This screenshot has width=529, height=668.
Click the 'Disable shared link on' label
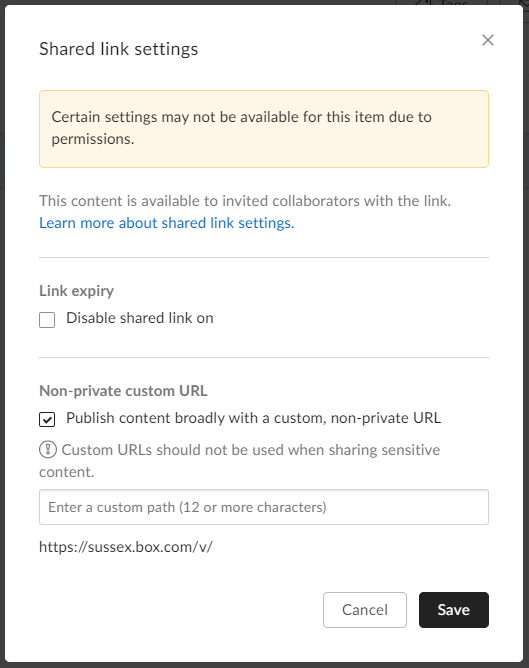click(x=140, y=318)
